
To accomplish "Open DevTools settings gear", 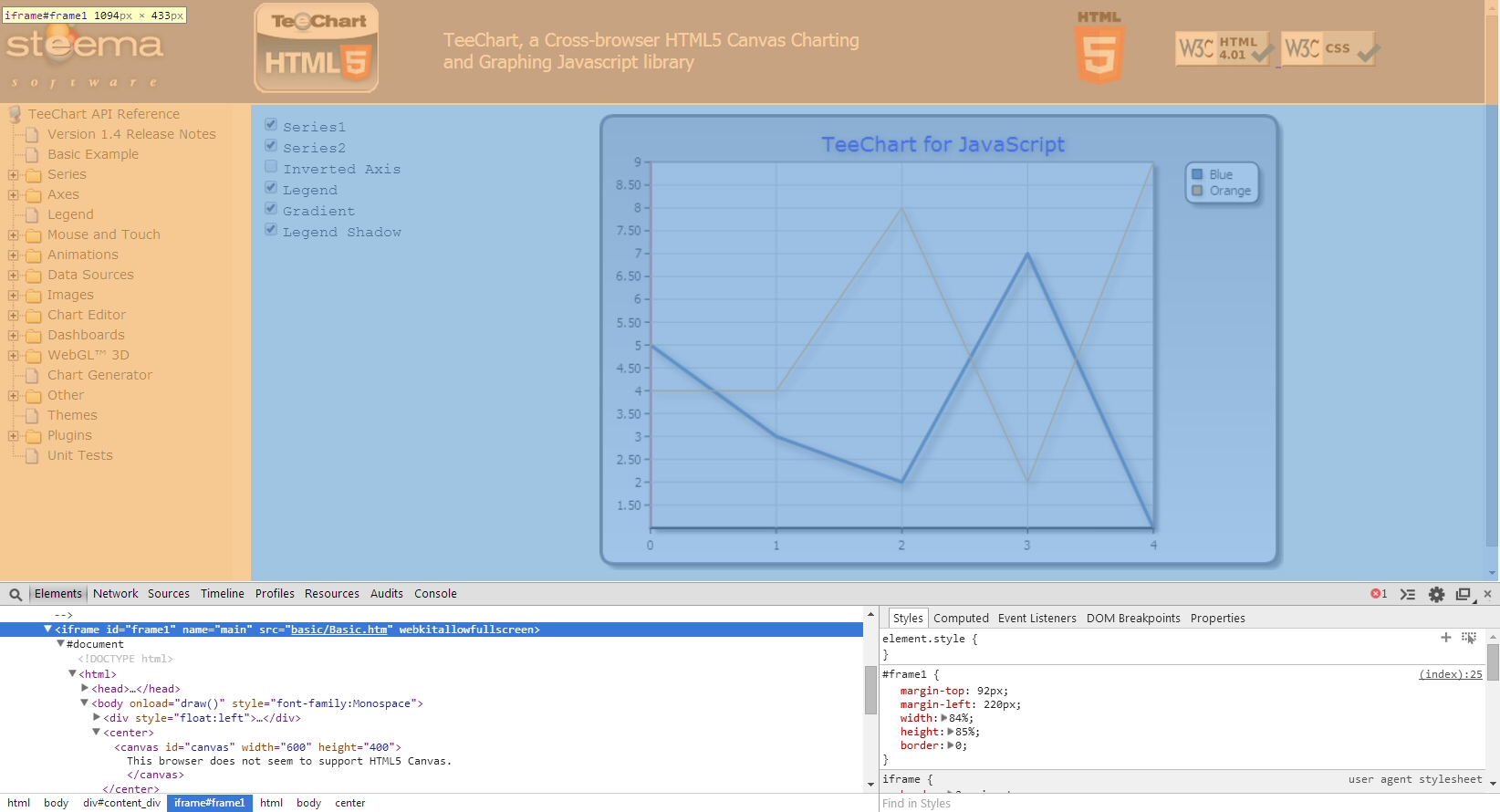I will (1436, 594).
